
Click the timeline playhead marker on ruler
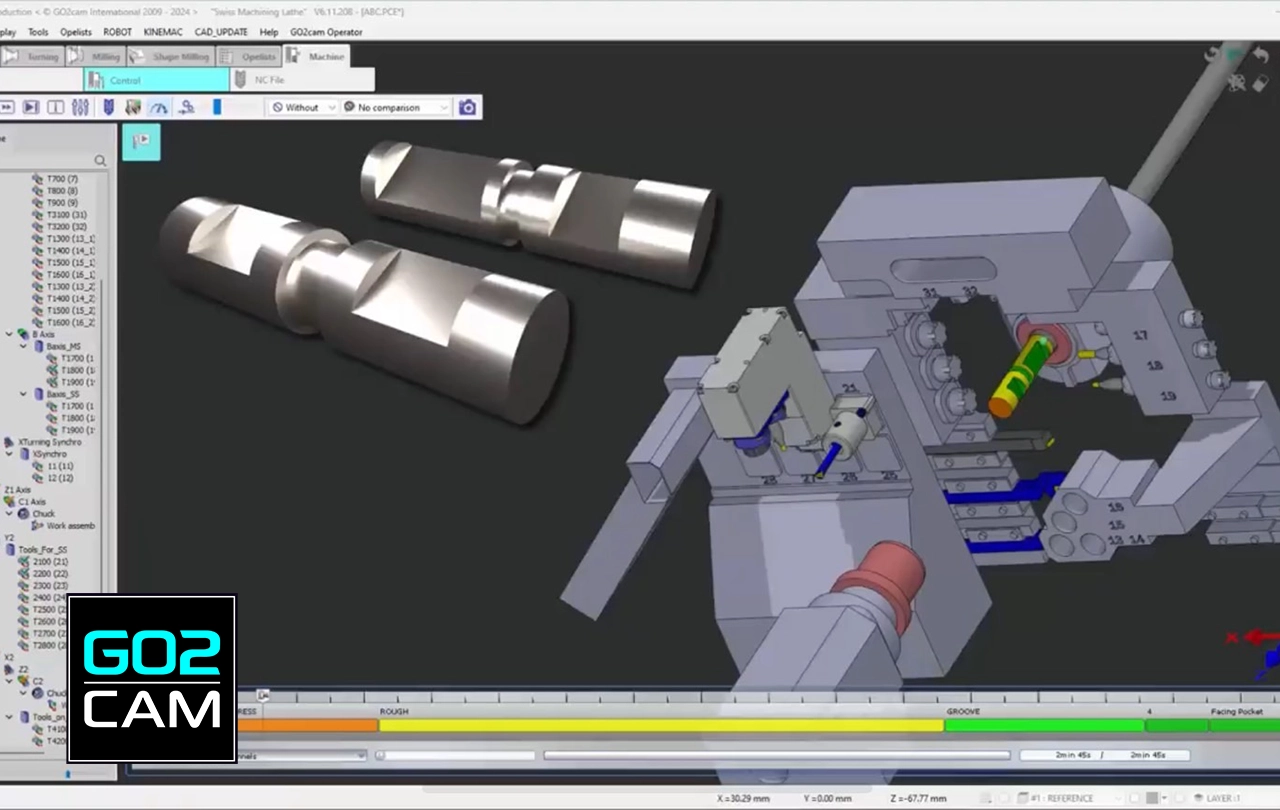point(262,695)
